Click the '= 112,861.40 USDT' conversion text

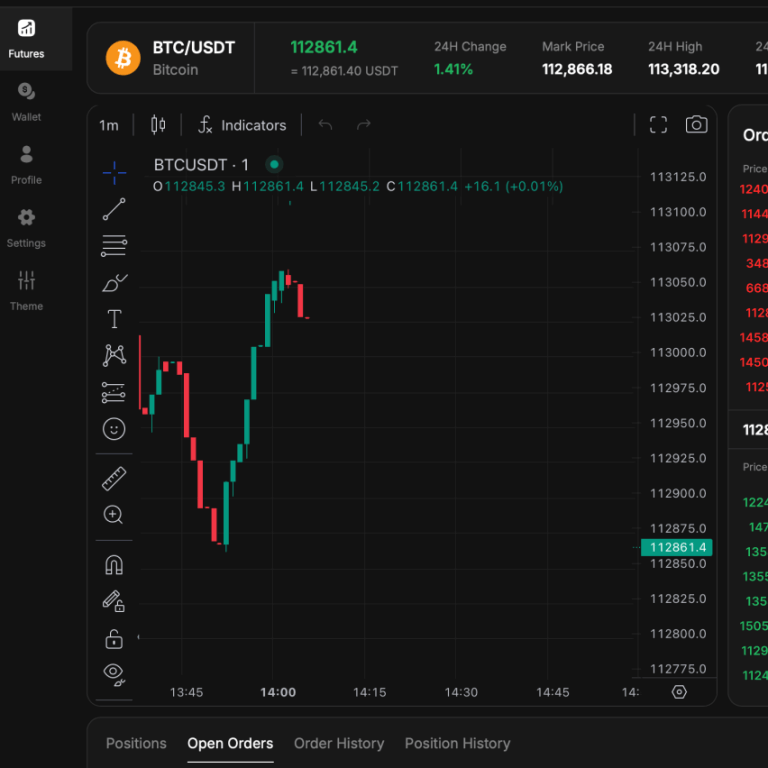click(344, 71)
